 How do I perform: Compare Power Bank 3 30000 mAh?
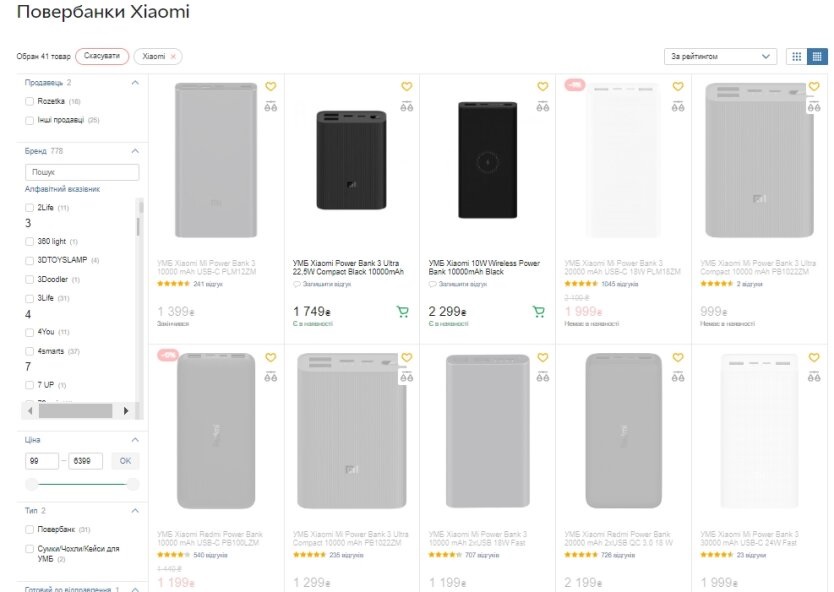coord(814,377)
